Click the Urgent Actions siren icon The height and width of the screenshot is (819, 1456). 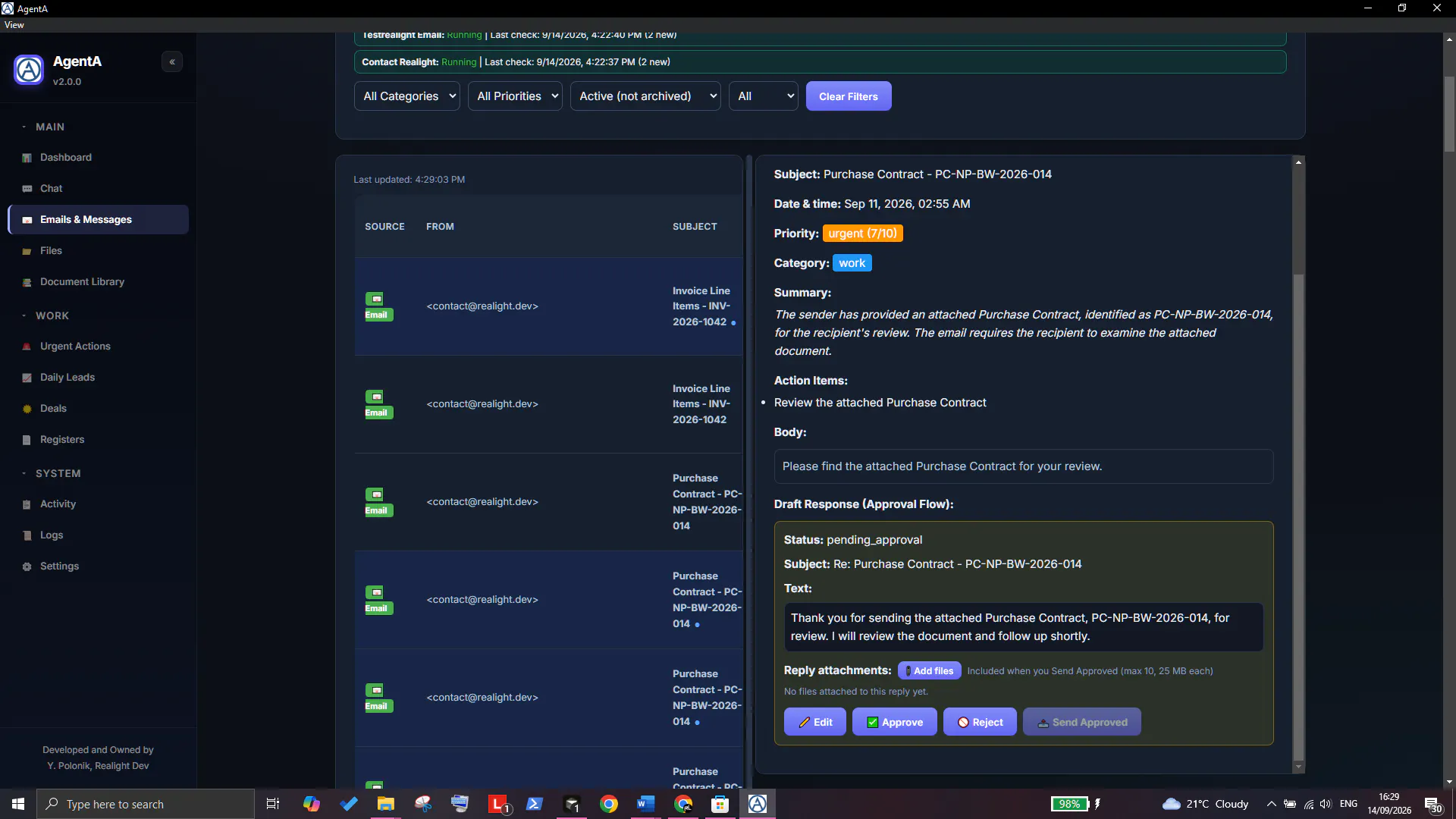[x=27, y=347]
